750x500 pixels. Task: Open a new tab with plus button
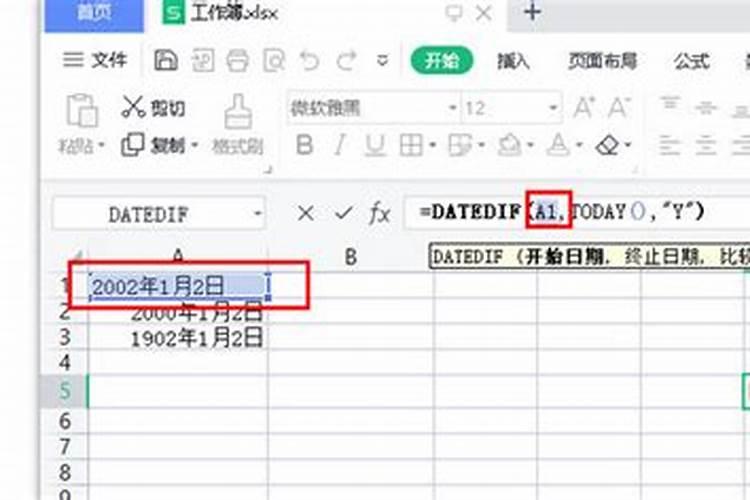point(532,11)
